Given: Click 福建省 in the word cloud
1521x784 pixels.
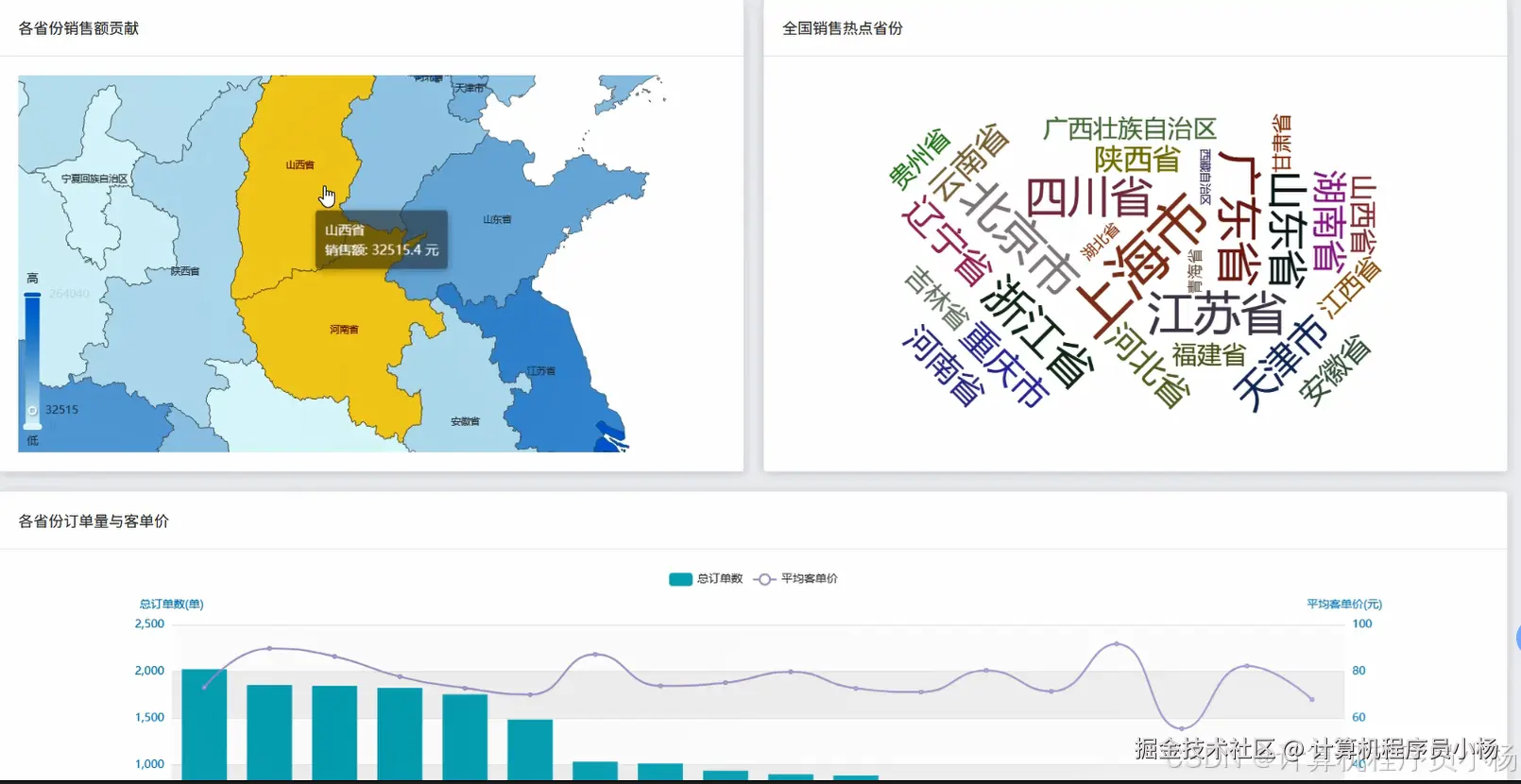Looking at the screenshot, I should 1209,355.
